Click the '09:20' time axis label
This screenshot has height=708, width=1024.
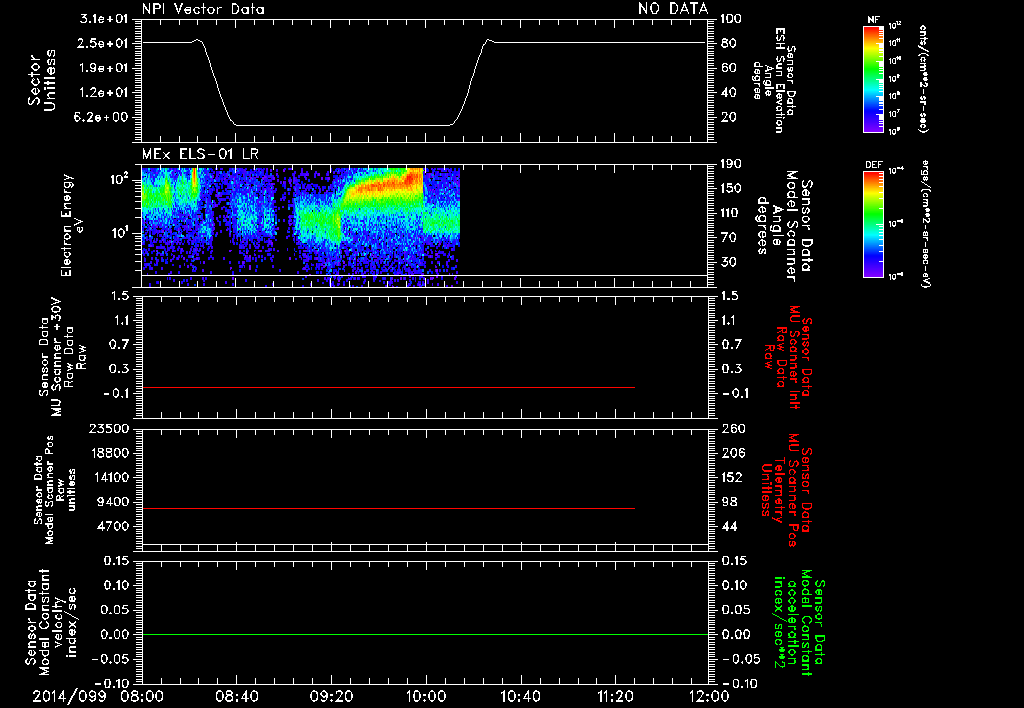coord(331,696)
